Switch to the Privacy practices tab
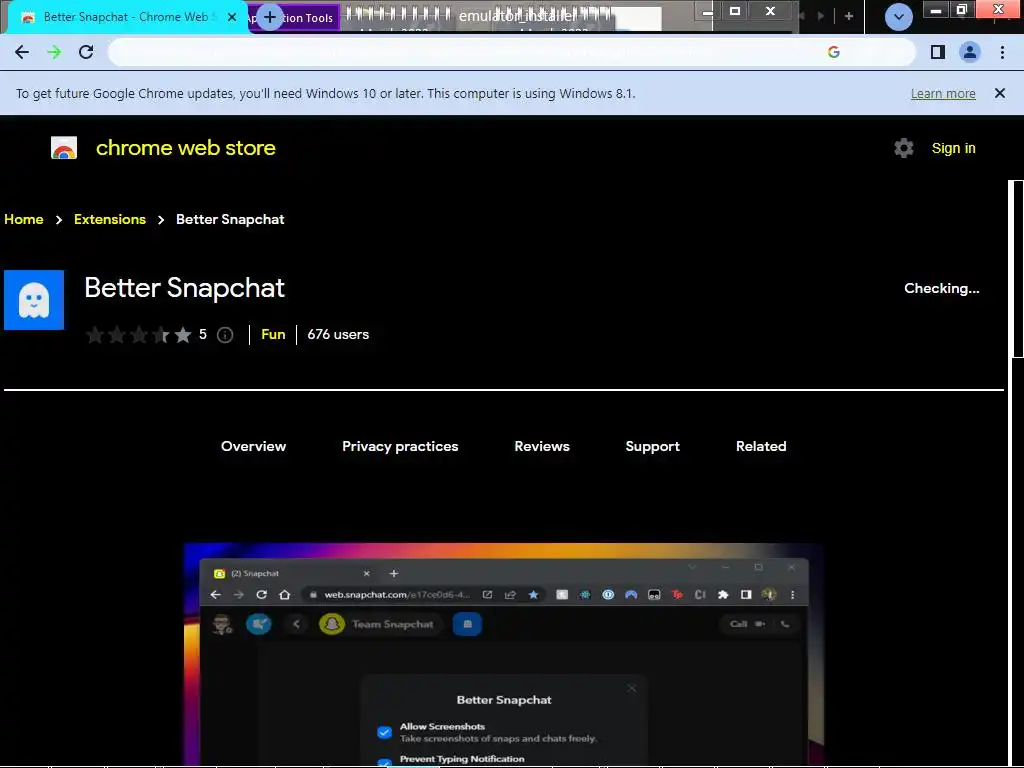The width and height of the screenshot is (1024, 768). click(x=400, y=446)
